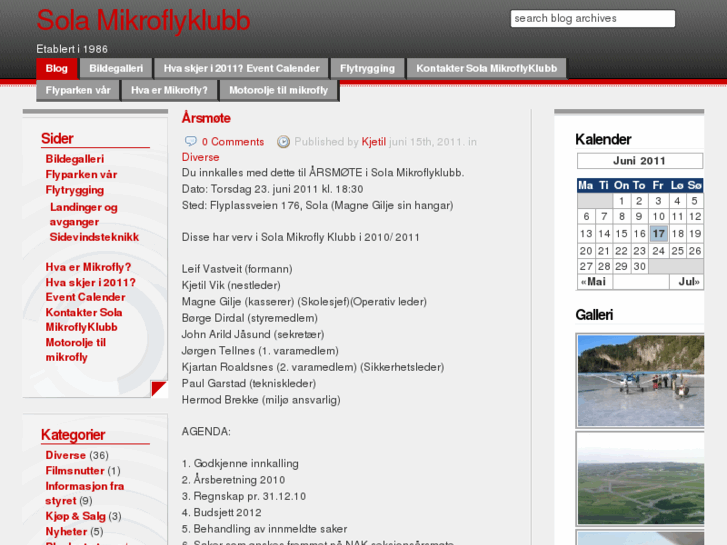Open Hva er Mikrofly? in the sidebar
This screenshot has height=545, width=727.
88,267
